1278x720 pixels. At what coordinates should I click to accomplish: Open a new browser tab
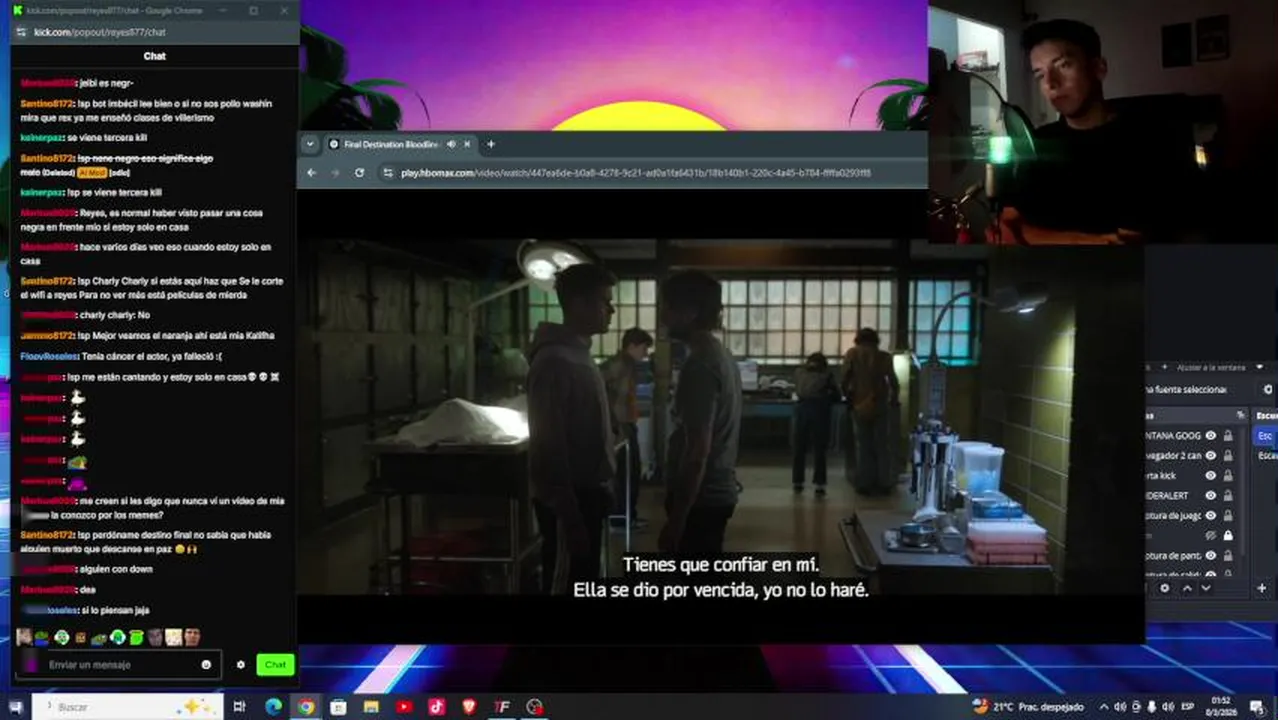[x=491, y=144]
